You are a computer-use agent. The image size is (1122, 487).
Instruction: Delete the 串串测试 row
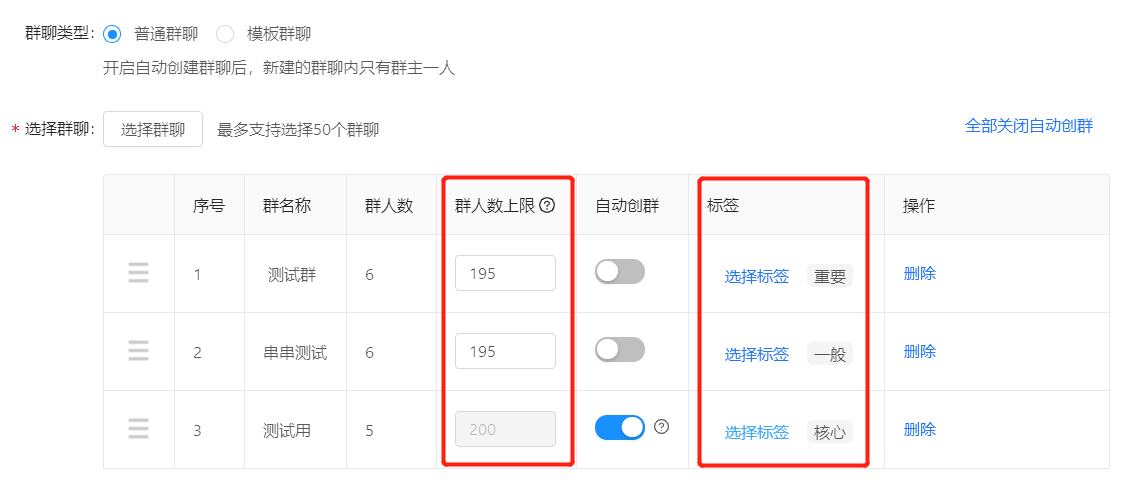pyautogui.click(x=919, y=351)
